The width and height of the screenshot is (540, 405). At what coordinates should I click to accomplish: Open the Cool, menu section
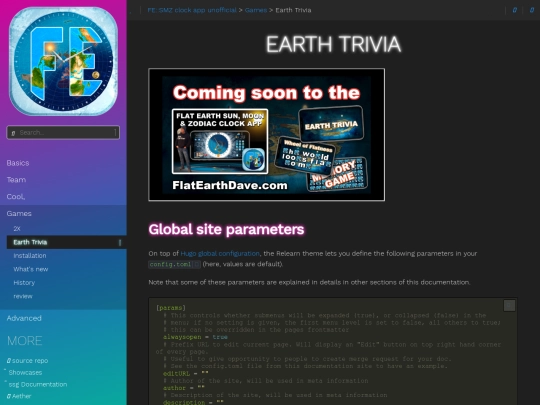point(16,197)
